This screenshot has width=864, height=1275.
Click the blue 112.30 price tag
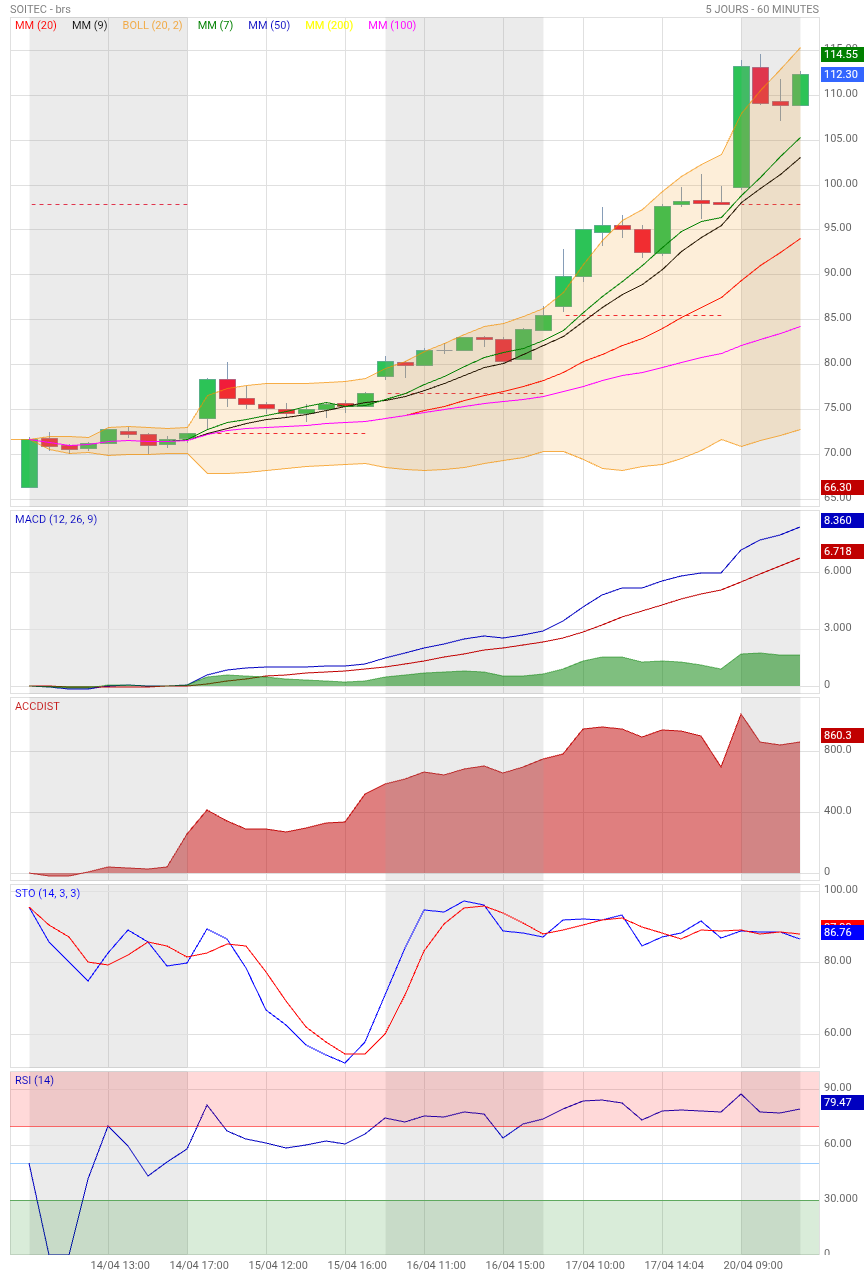click(840, 74)
